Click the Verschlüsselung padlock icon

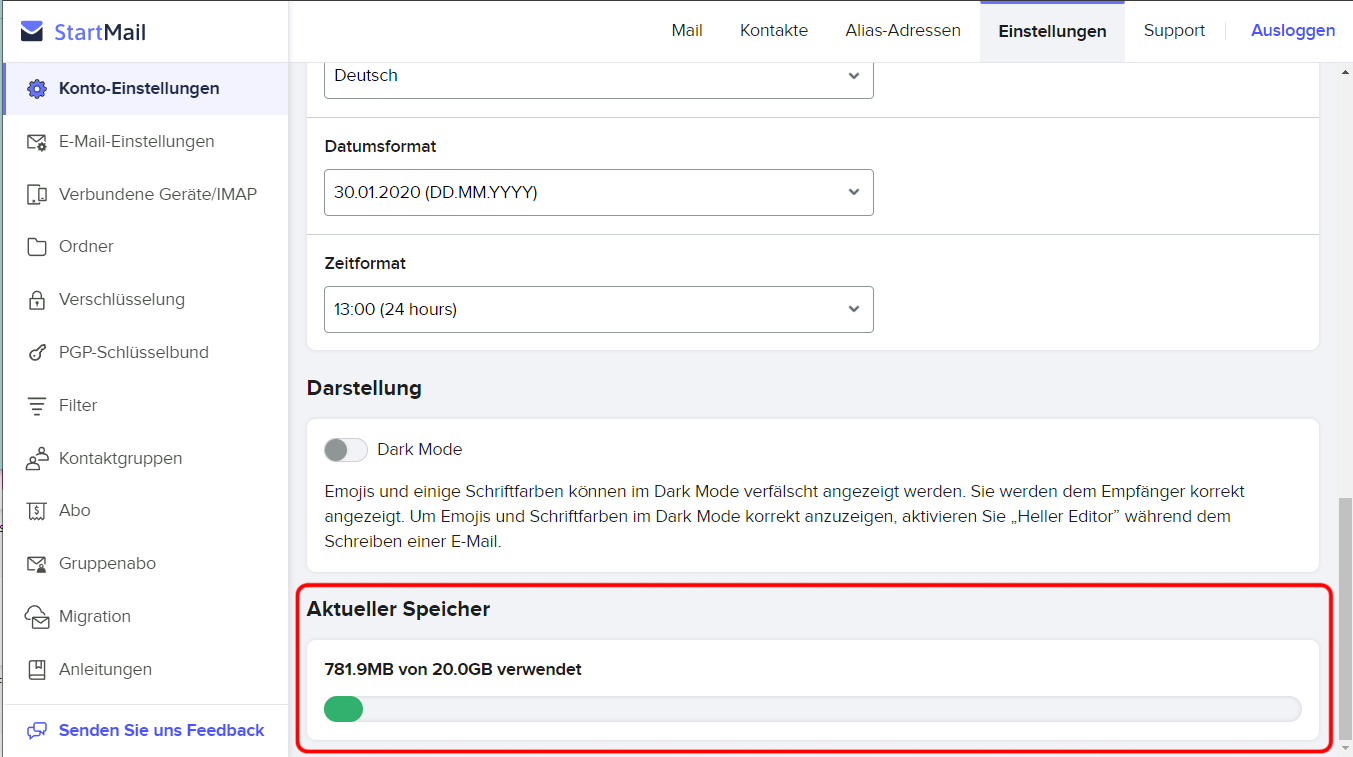coord(37,300)
